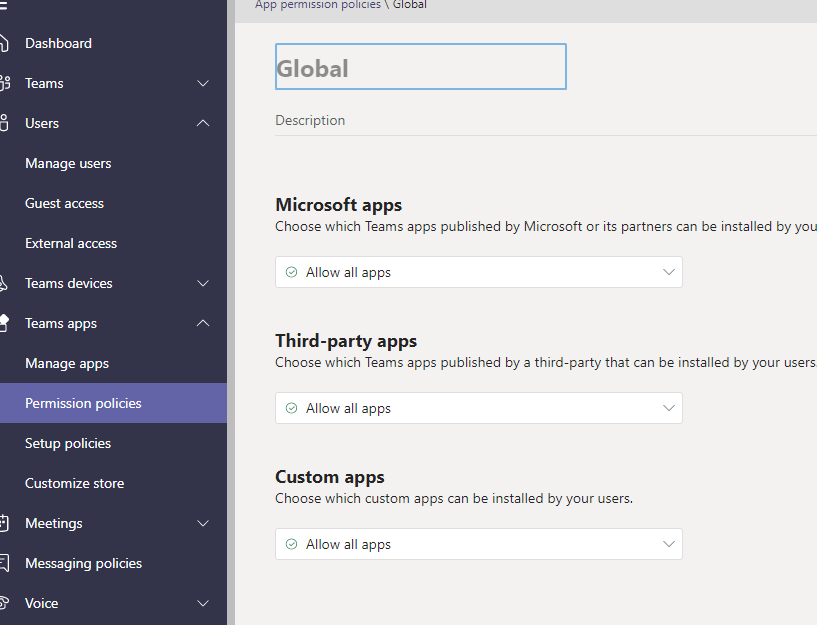Screen dimensions: 817x626
Task: Open Guest access settings
Action: click(65, 203)
